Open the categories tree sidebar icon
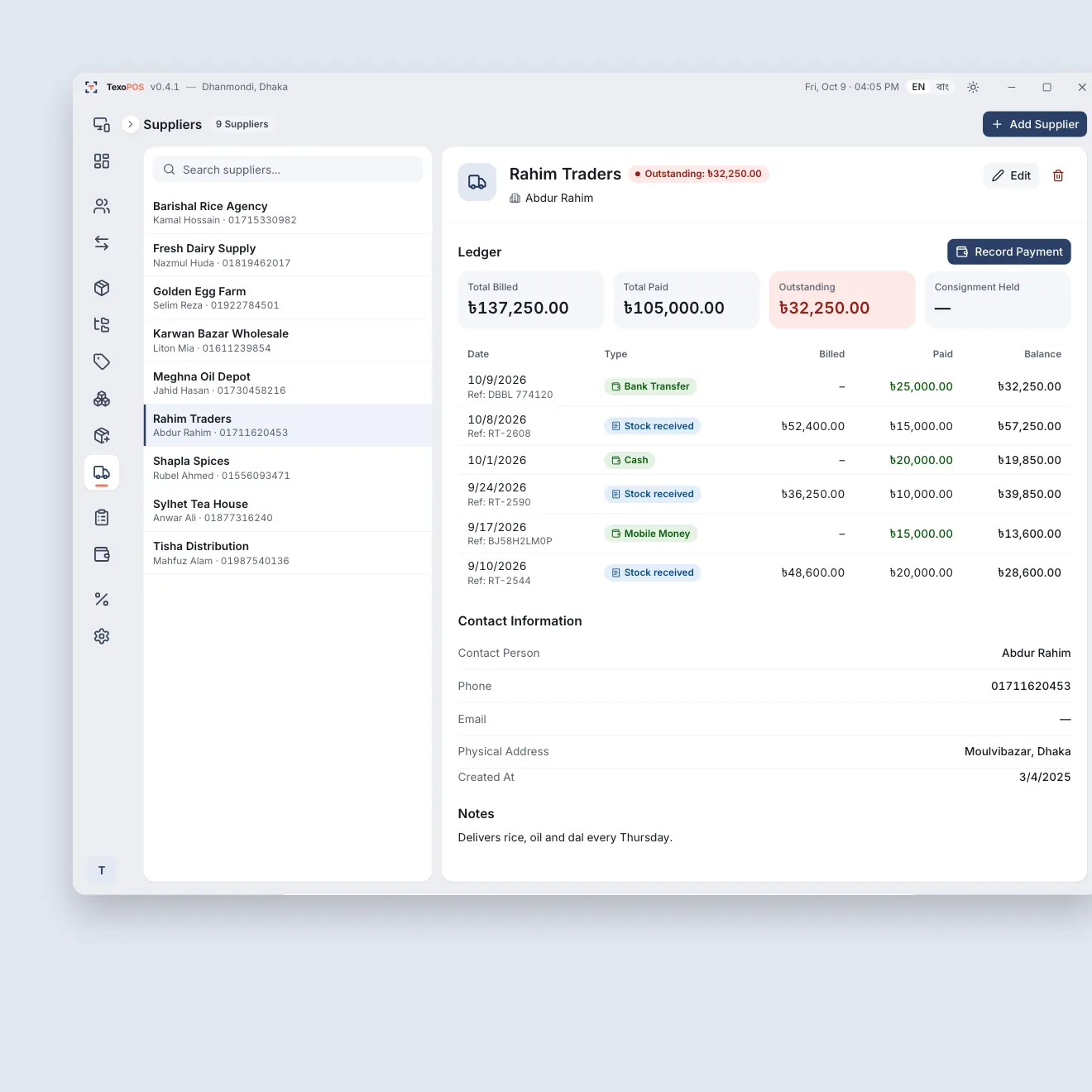Screen dimensions: 1092x1092 click(102, 324)
